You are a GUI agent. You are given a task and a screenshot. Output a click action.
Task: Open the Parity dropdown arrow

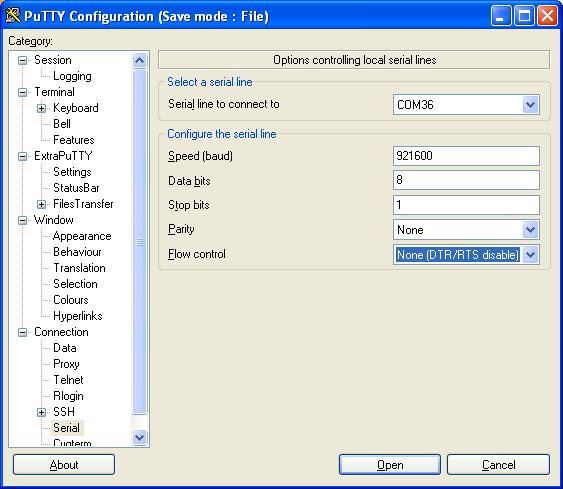[x=530, y=229]
